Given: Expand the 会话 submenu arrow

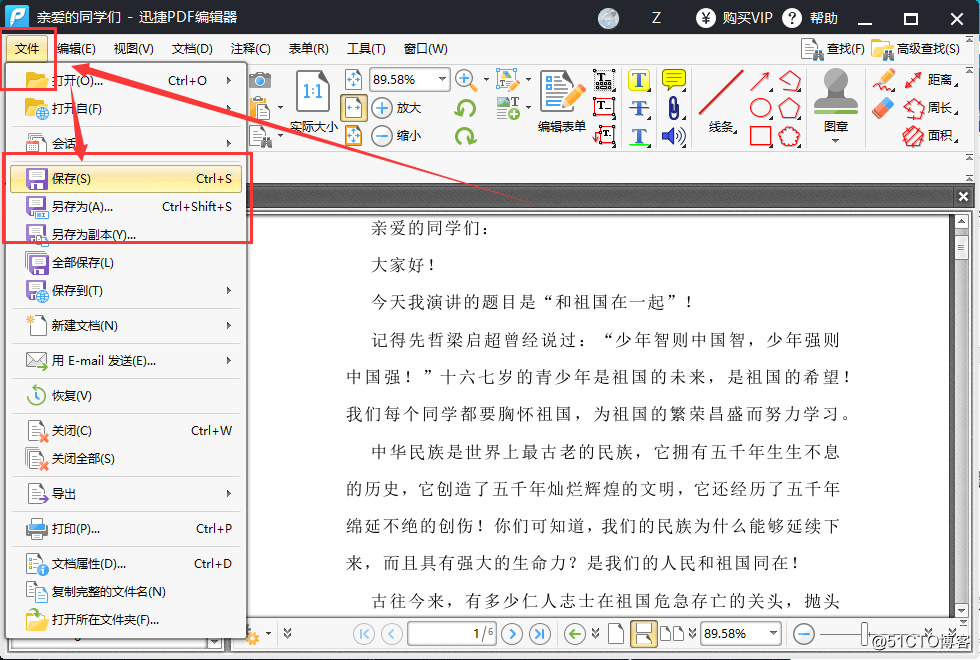Looking at the screenshot, I should tap(229, 143).
